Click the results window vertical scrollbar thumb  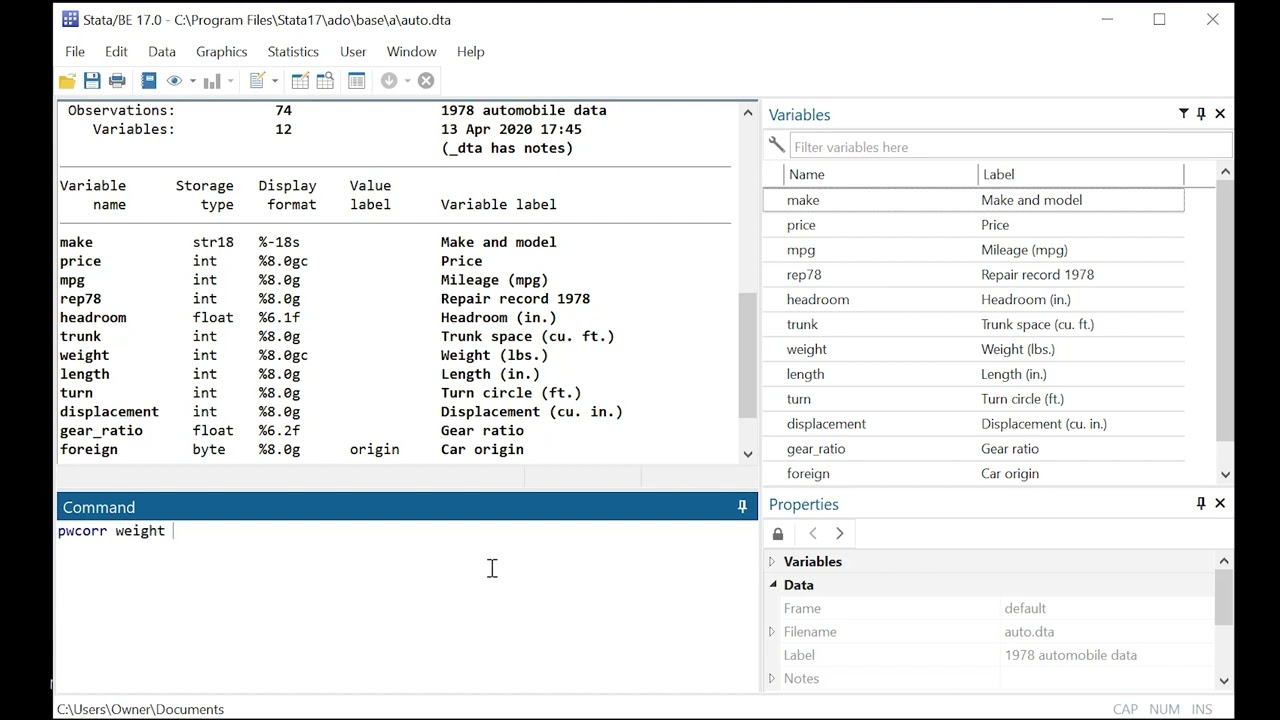point(747,355)
